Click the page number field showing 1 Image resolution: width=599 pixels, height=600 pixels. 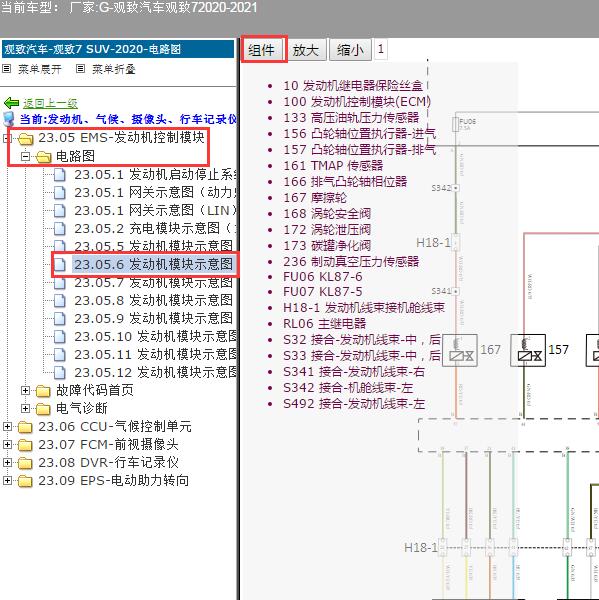(380, 49)
